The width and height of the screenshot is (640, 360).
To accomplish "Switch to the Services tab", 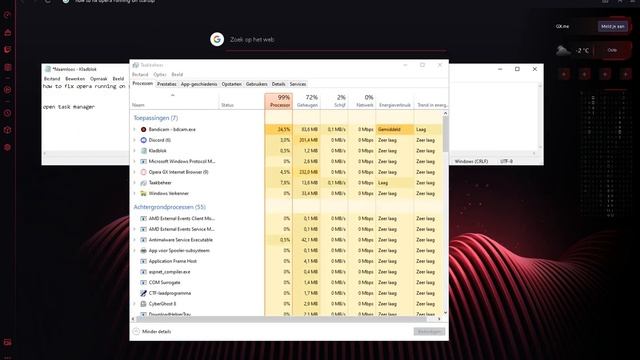I will click(x=298, y=84).
